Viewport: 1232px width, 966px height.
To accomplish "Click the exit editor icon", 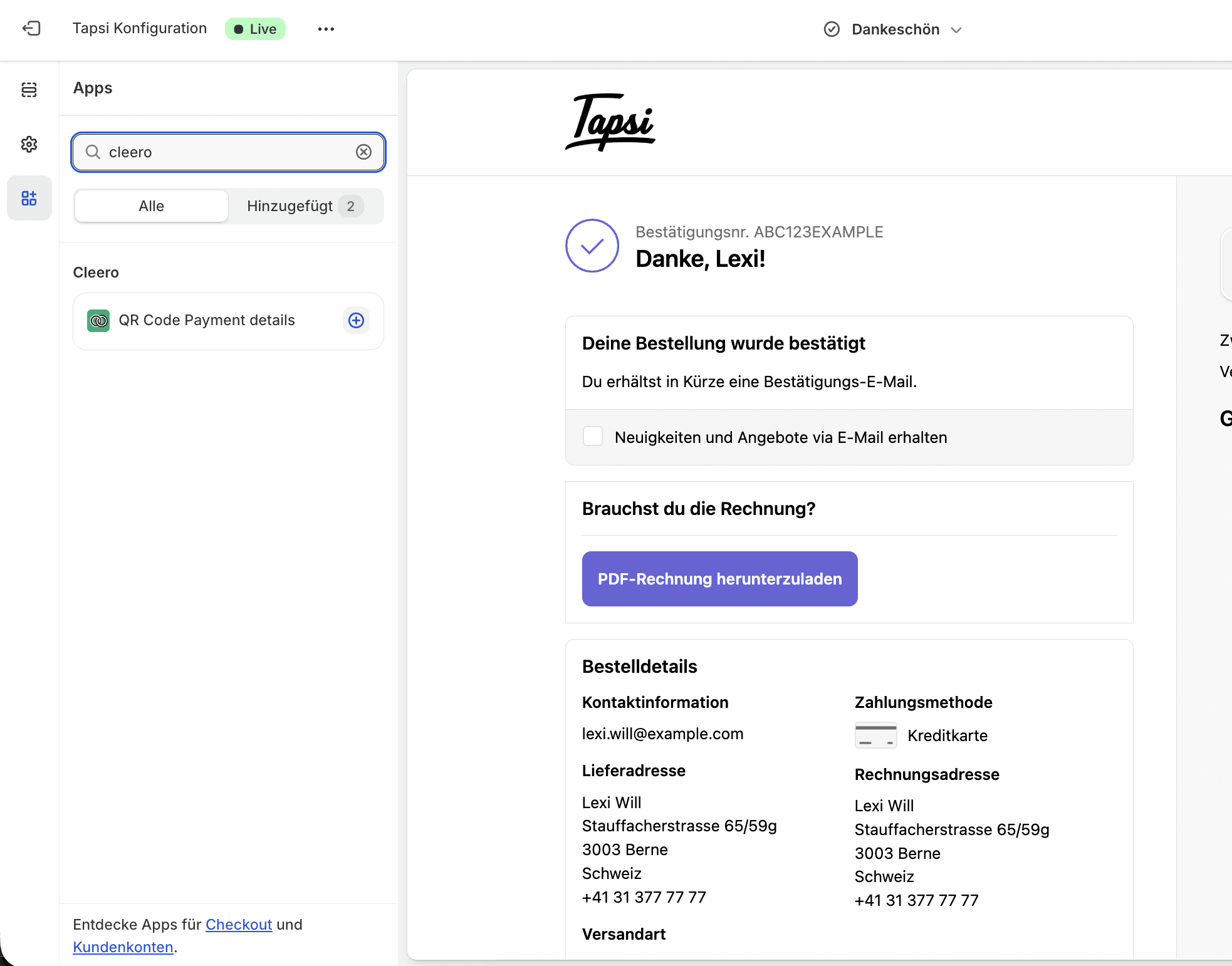I will pos(31,28).
